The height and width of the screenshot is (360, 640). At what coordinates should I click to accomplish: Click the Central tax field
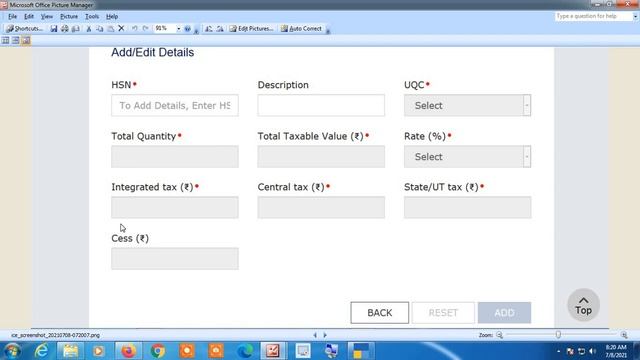321,207
